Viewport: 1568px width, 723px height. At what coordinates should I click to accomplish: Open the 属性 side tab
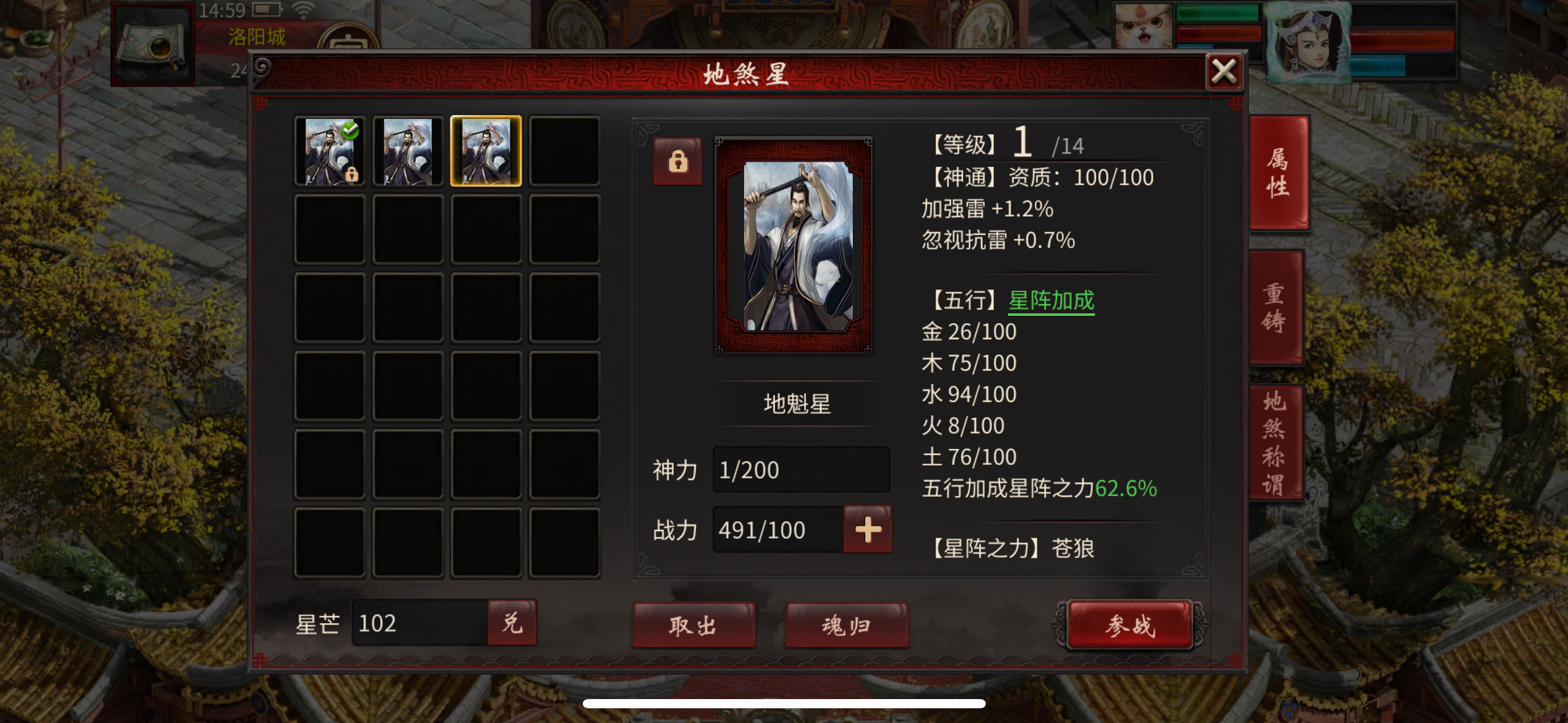[1278, 173]
